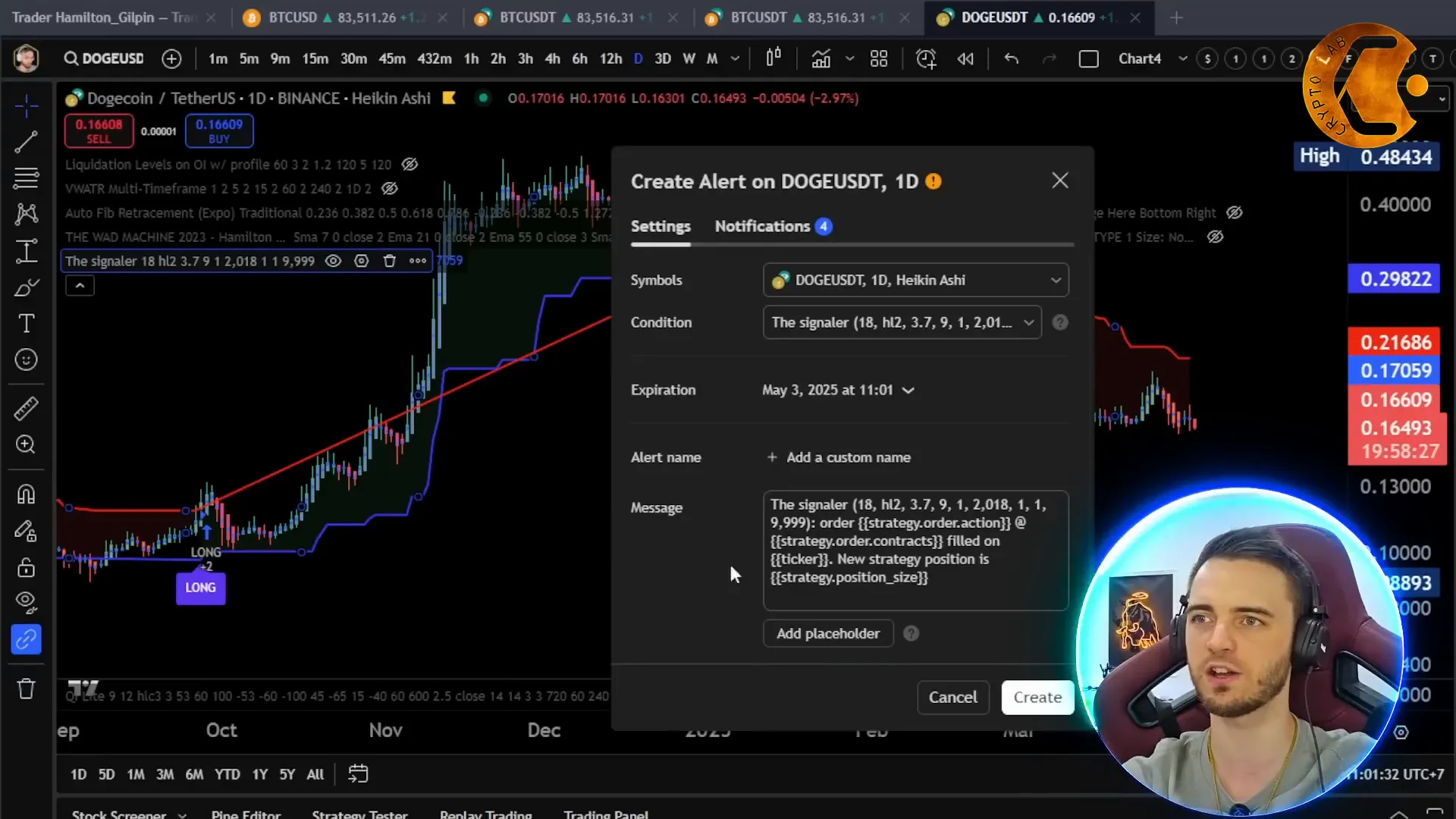Search symbol DOGEUSD field

click(x=104, y=58)
